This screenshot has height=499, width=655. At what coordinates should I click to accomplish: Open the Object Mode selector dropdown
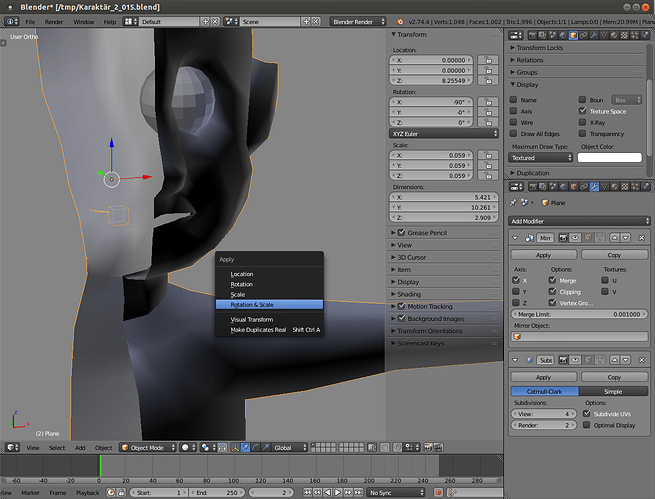[148, 447]
